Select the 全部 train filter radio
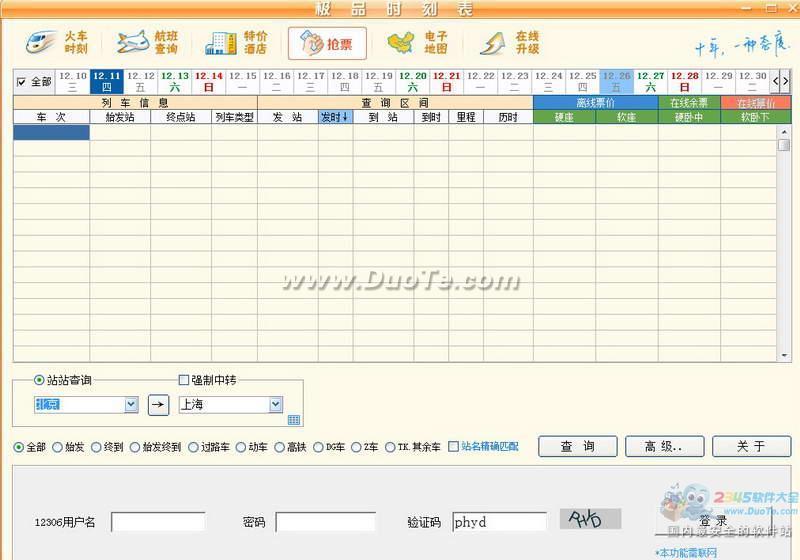 (19, 447)
